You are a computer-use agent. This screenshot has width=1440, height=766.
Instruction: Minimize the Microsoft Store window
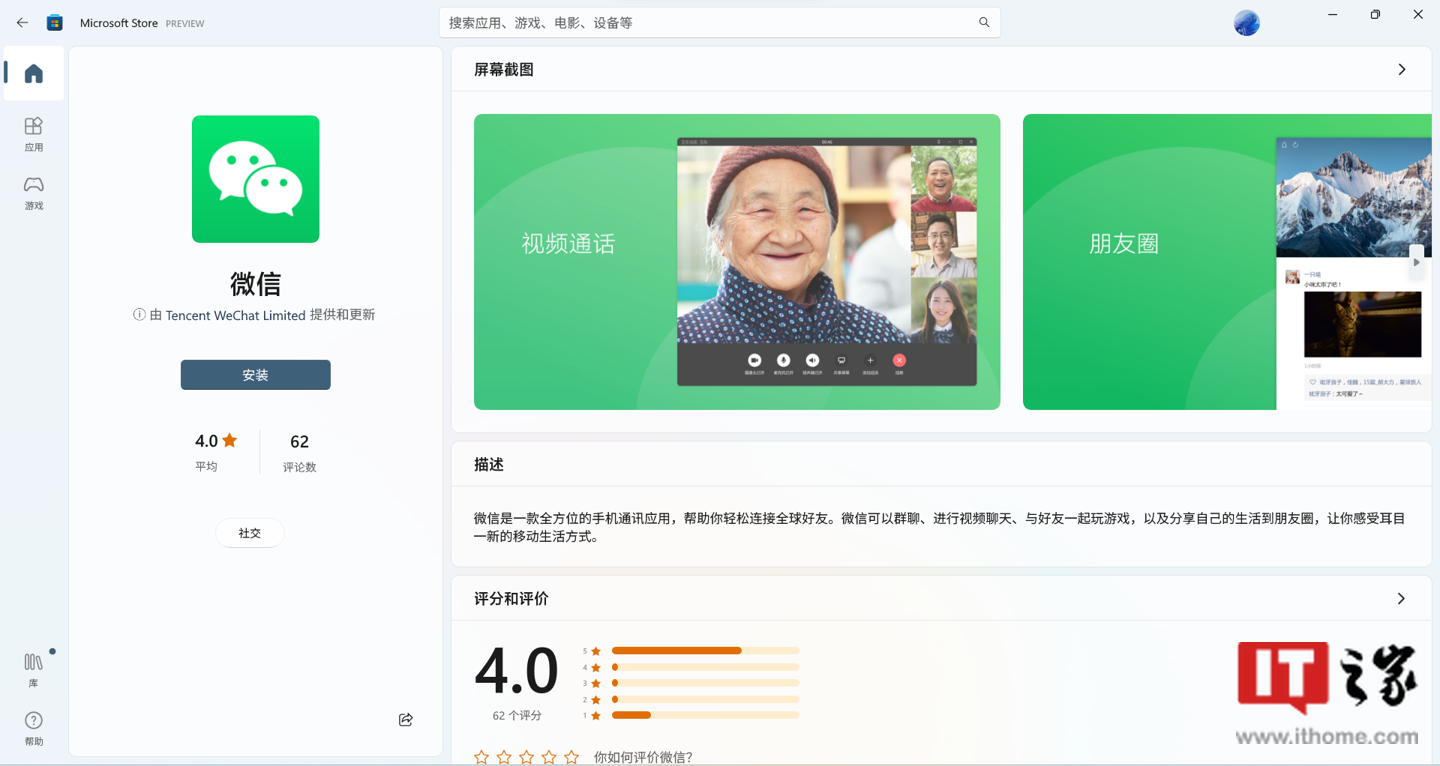[x=1333, y=14]
